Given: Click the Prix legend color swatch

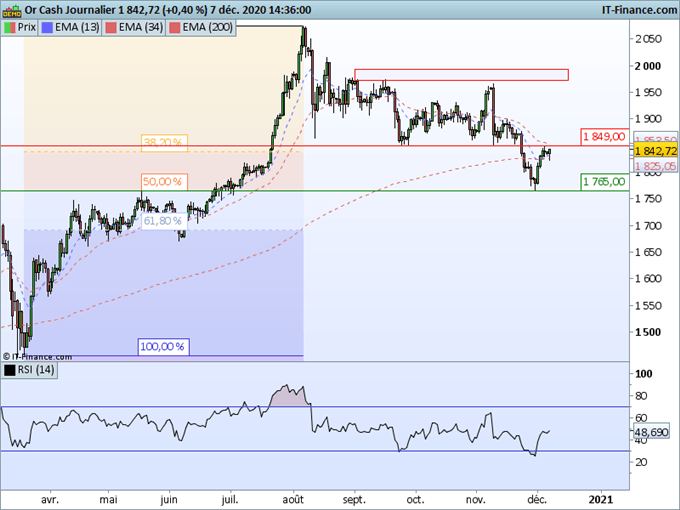Looking at the screenshot, I should [x=10, y=28].
